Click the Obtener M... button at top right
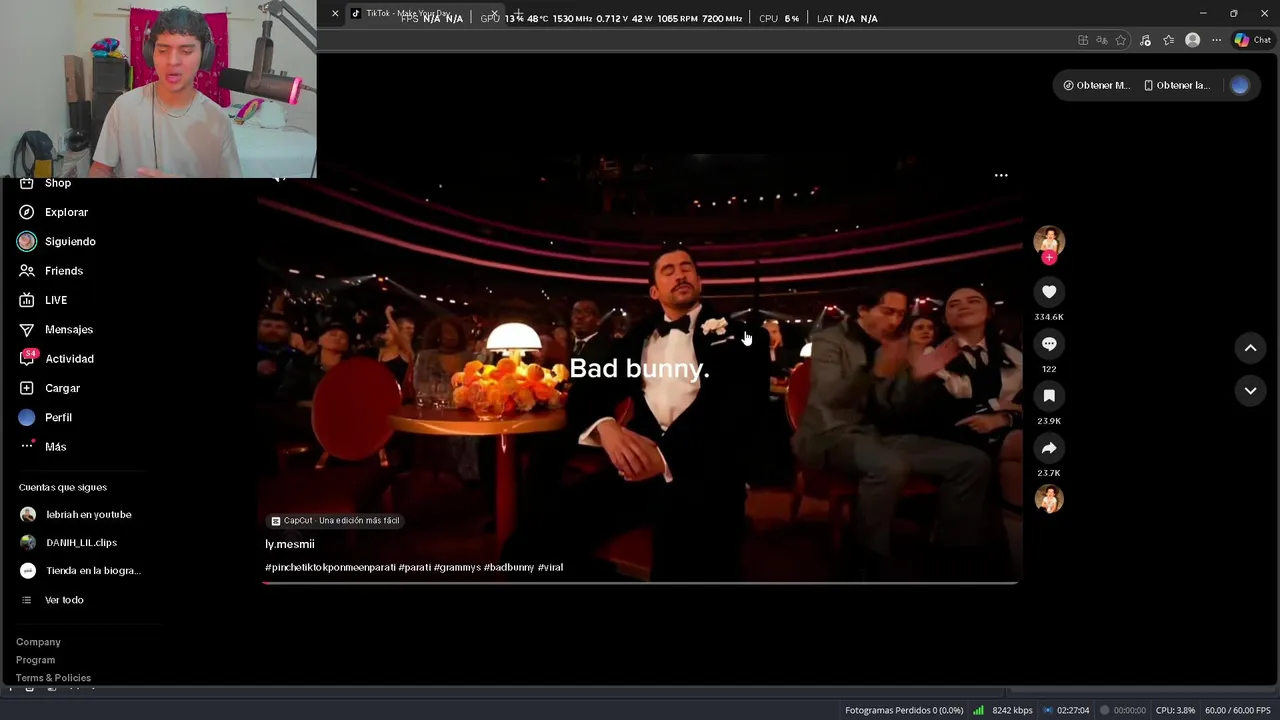 point(1096,85)
